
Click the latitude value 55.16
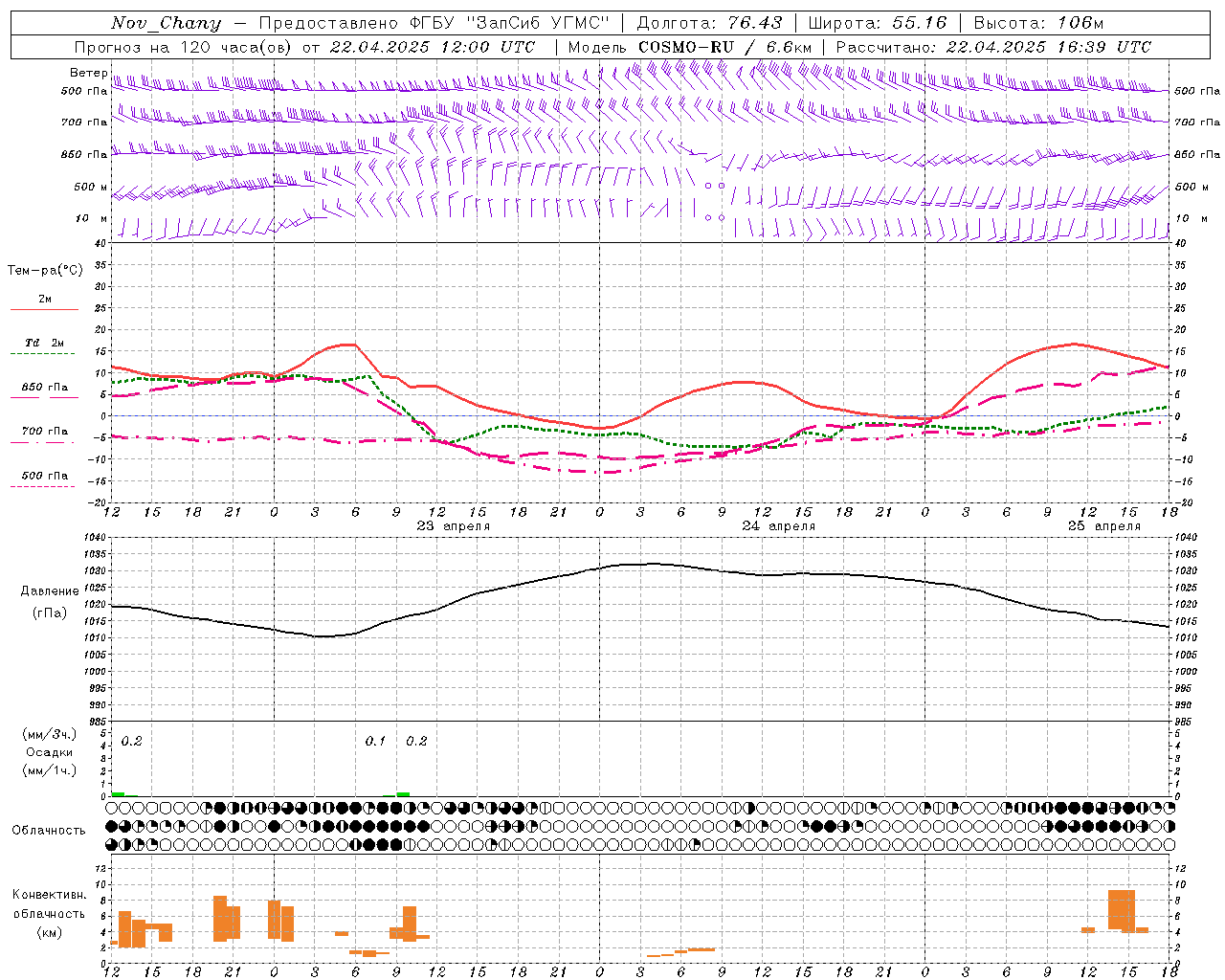(920, 23)
